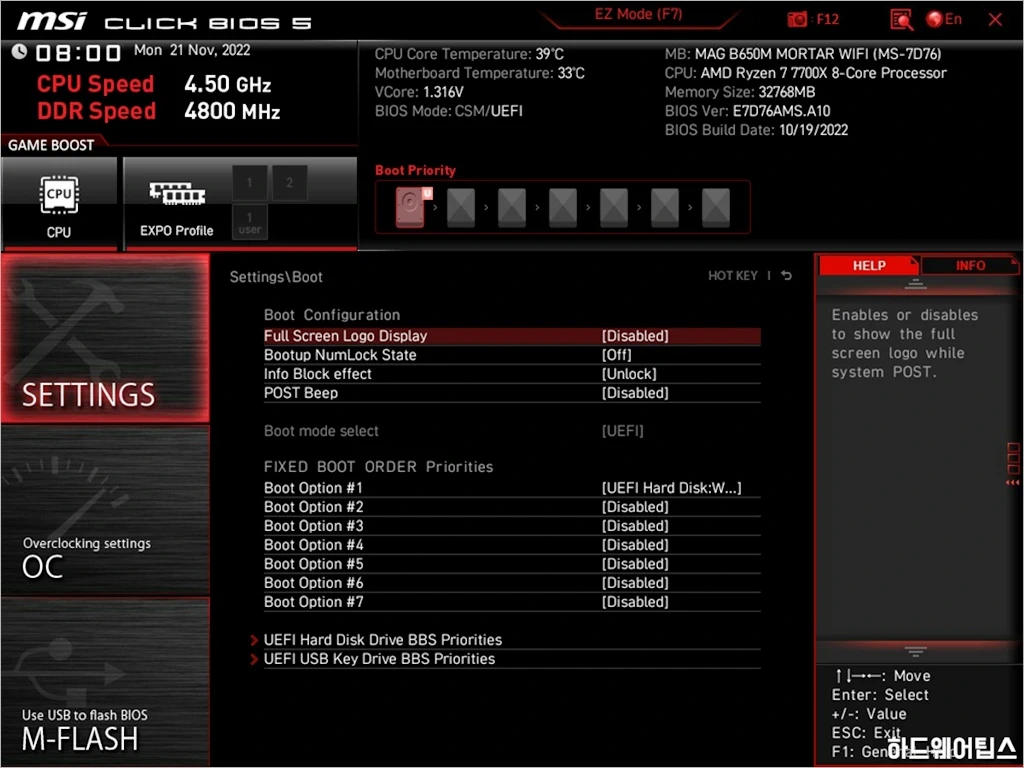Open Boot Option #2 value dropdown
This screenshot has height=768, width=1024.
coord(635,507)
